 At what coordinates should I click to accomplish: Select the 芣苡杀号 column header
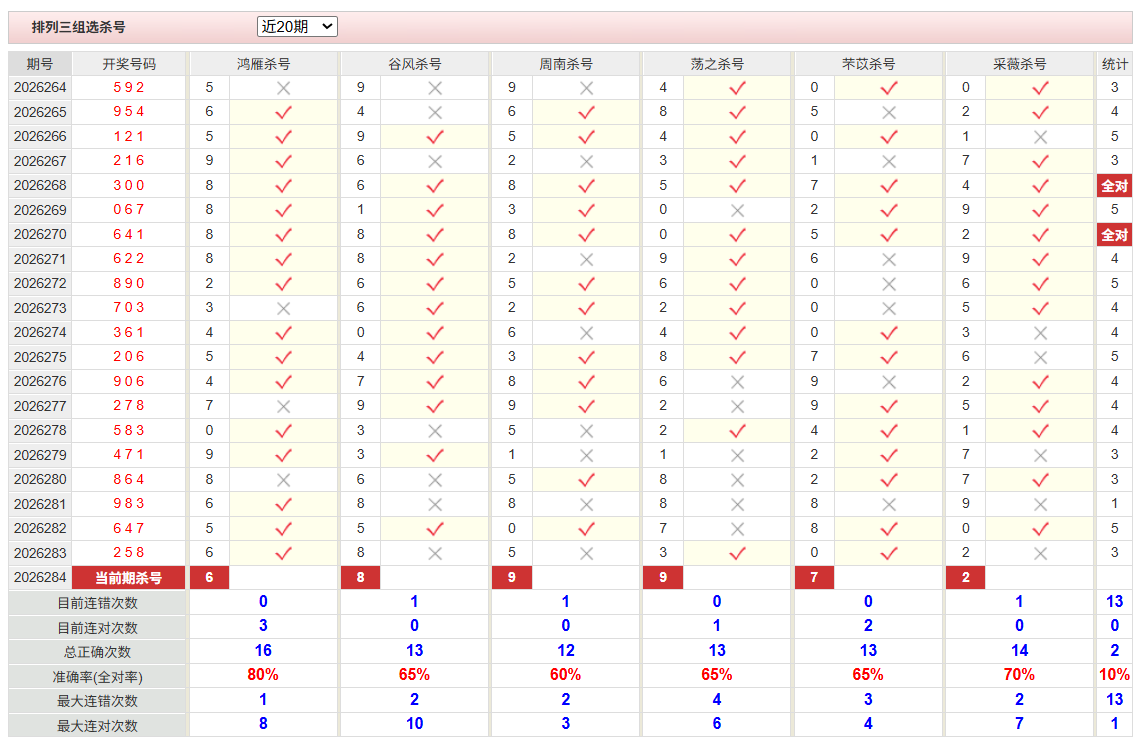click(868, 64)
